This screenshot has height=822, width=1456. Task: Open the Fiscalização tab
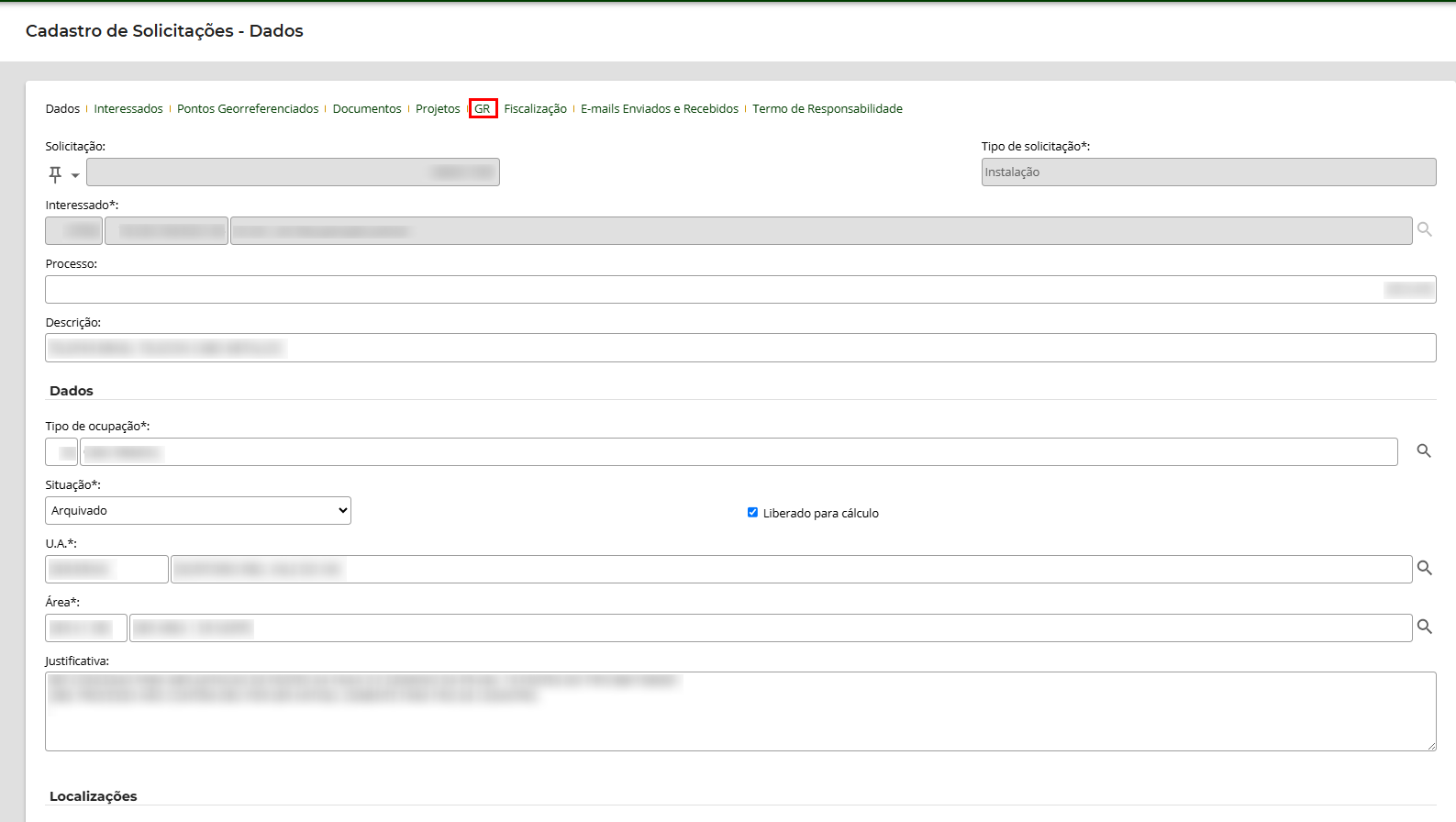tap(535, 109)
